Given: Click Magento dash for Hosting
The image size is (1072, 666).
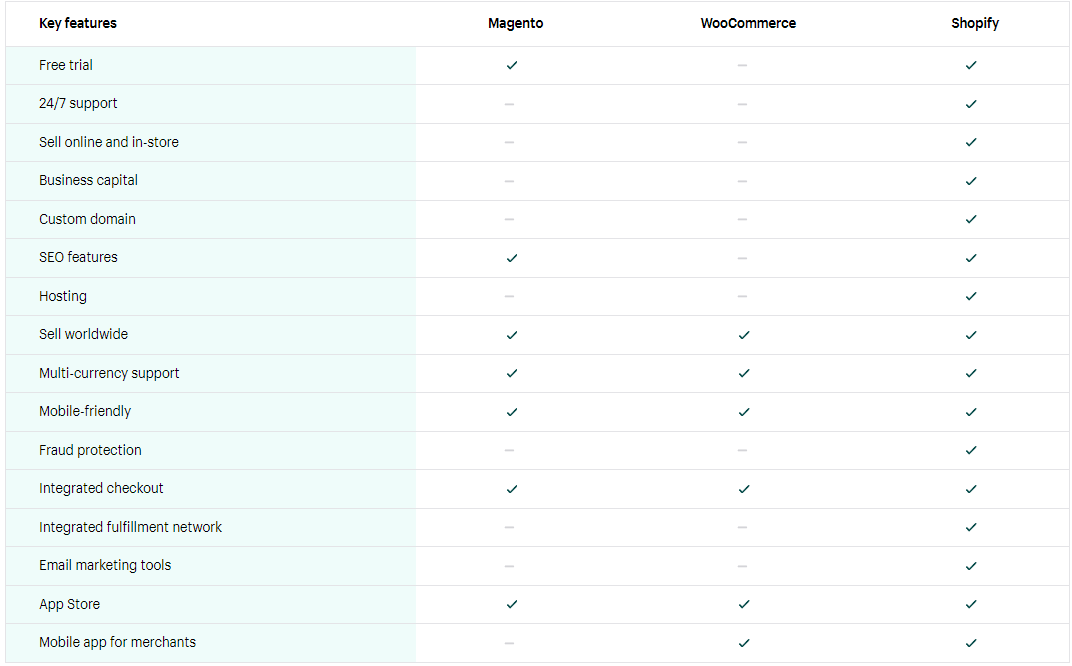Looking at the screenshot, I should pyautogui.click(x=509, y=296).
